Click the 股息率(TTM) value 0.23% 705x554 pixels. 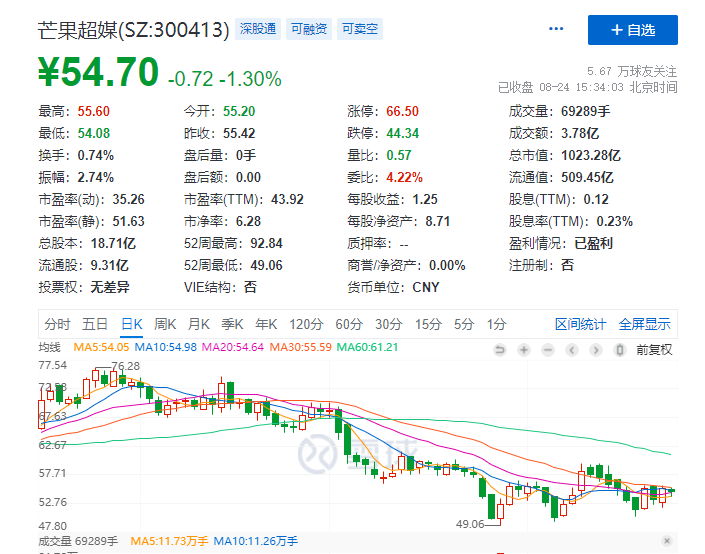tap(615, 221)
